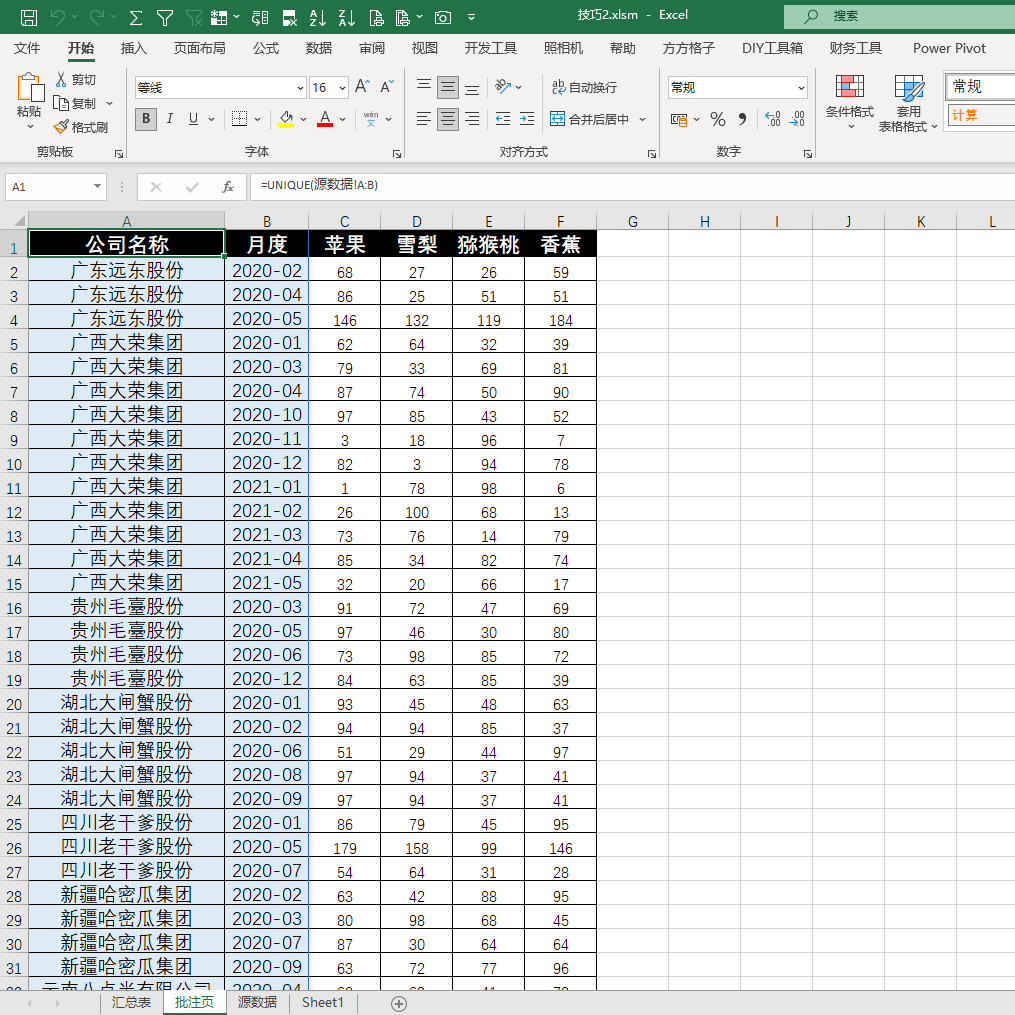Click the yellow fill color swatch

pos(285,119)
